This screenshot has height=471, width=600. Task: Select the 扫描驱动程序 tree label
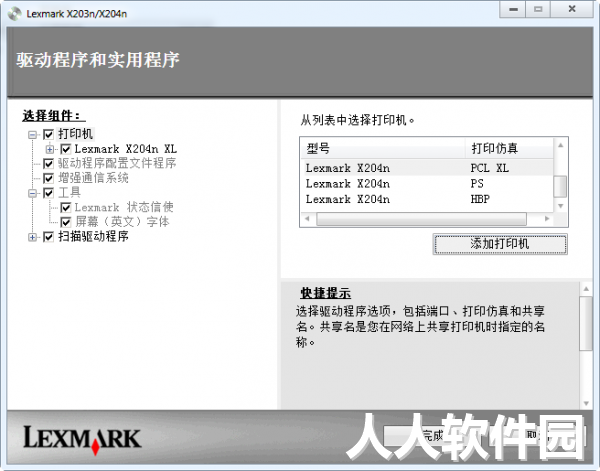point(93,236)
